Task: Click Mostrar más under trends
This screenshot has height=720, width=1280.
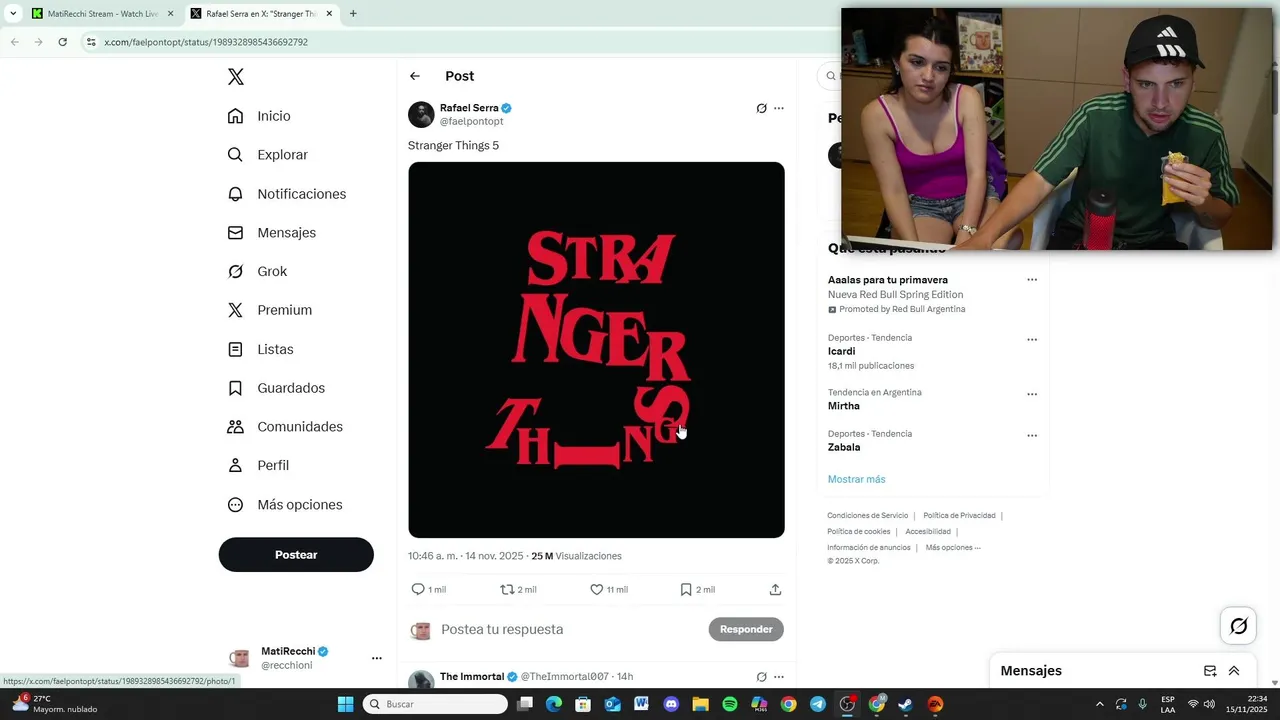Action: (x=856, y=479)
